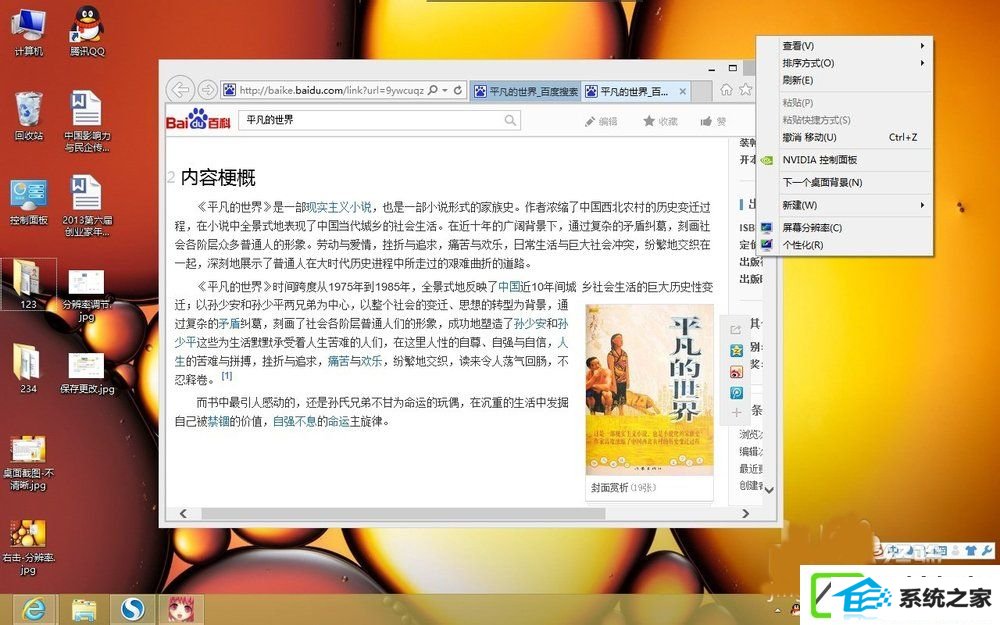Click the browser home icon
The image size is (1000, 625).
[726, 90]
